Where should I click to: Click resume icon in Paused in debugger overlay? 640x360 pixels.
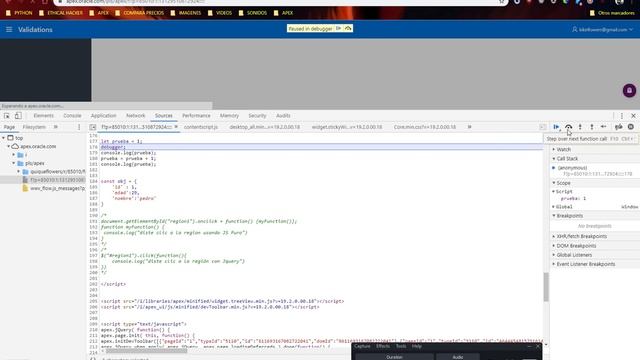click(x=338, y=29)
